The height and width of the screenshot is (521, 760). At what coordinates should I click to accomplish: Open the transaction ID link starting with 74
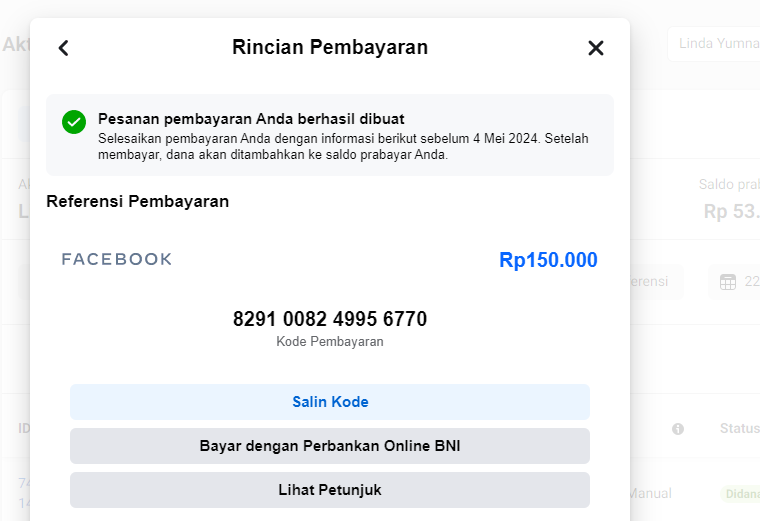(24, 493)
